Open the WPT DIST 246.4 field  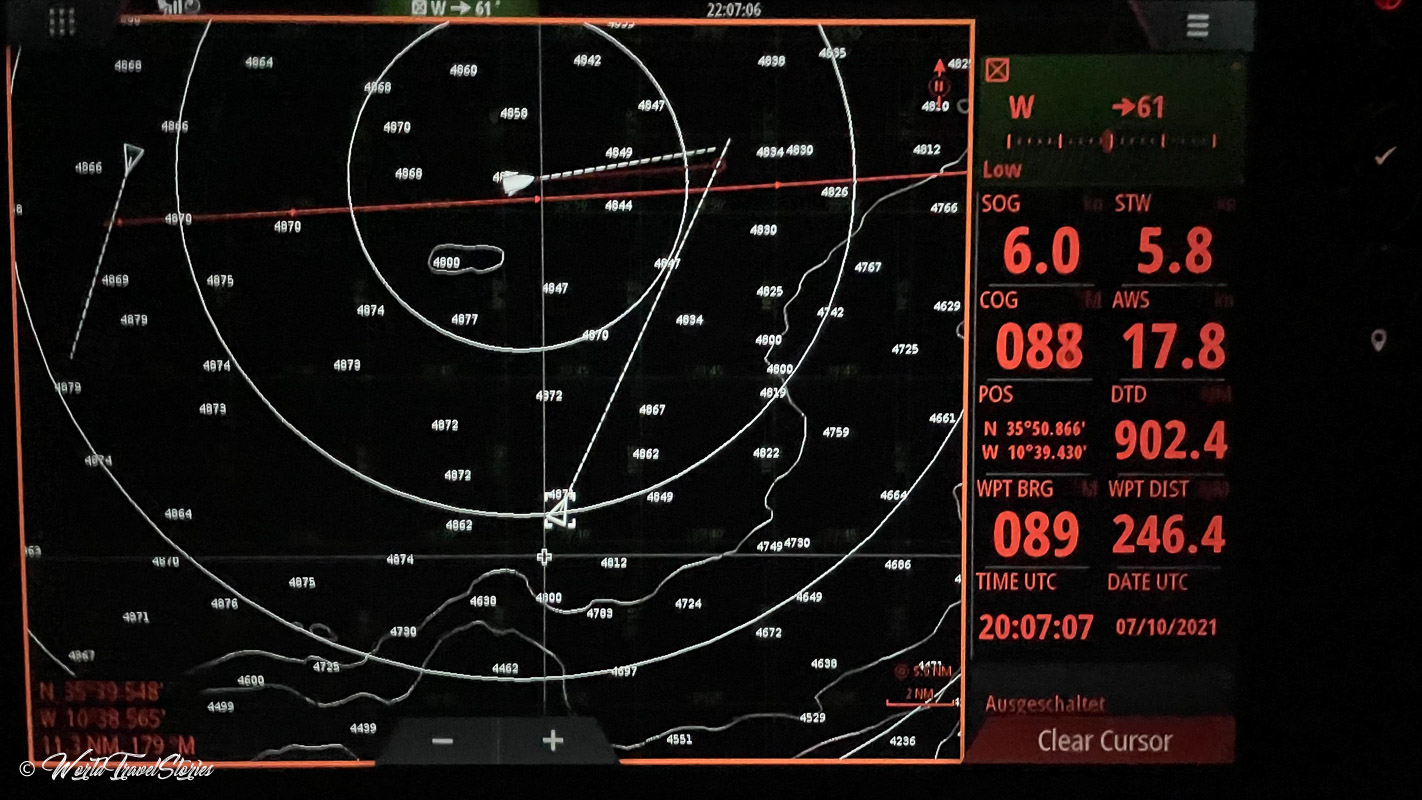(x=1168, y=523)
